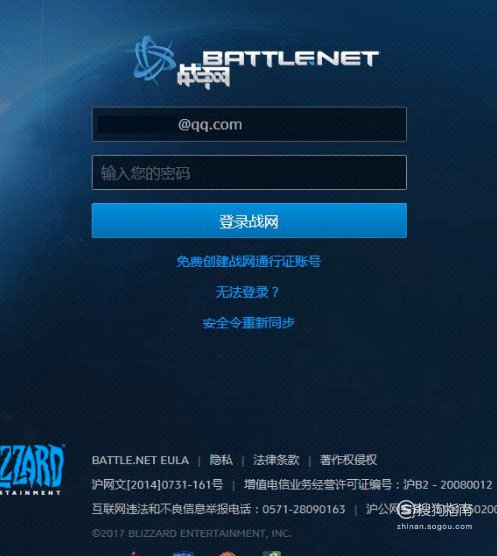Click the Battle.net swirl logo icon
This screenshot has width=497, height=556.
[154, 60]
